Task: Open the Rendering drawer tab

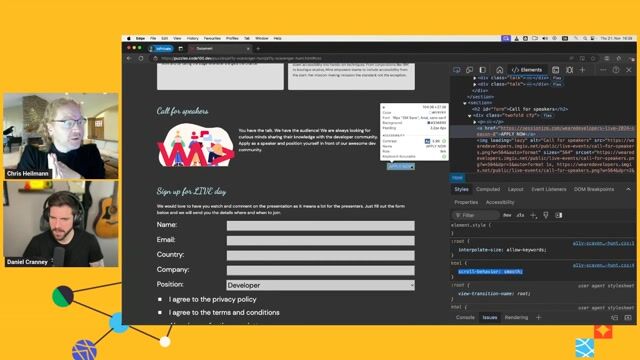Action: tap(516, 317)
